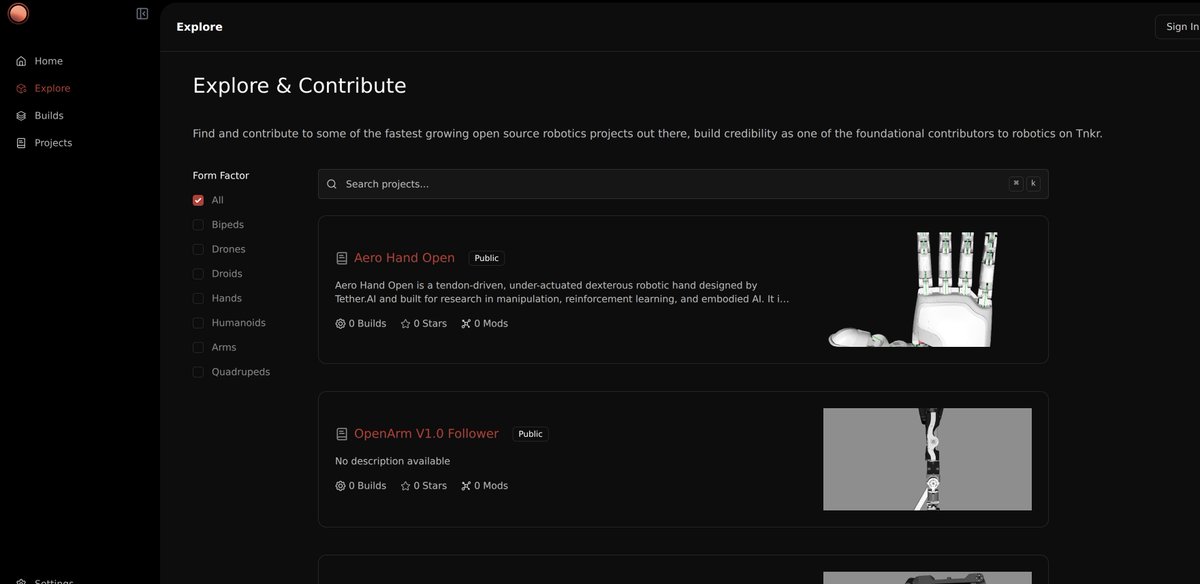This screenshot has height=584, width=1200.
Task: Click the Public badge on Aero Hand Open
Action: tap(486, 258)
